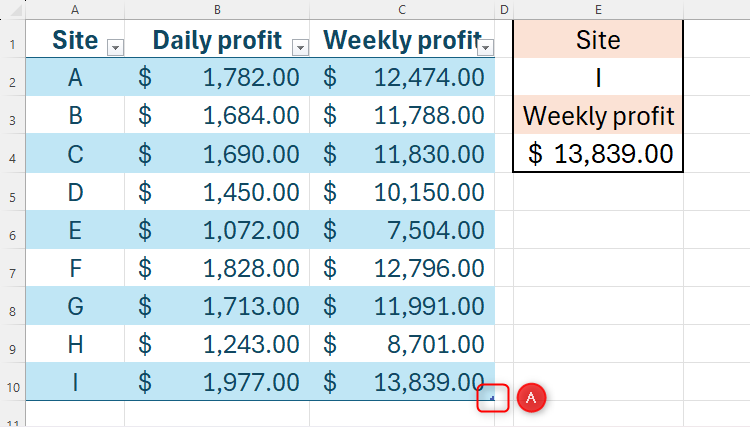Select the peach Weekly profit label cell
Image resolution: width=750 pixels, height=427 pixels.
pos(598,116)
